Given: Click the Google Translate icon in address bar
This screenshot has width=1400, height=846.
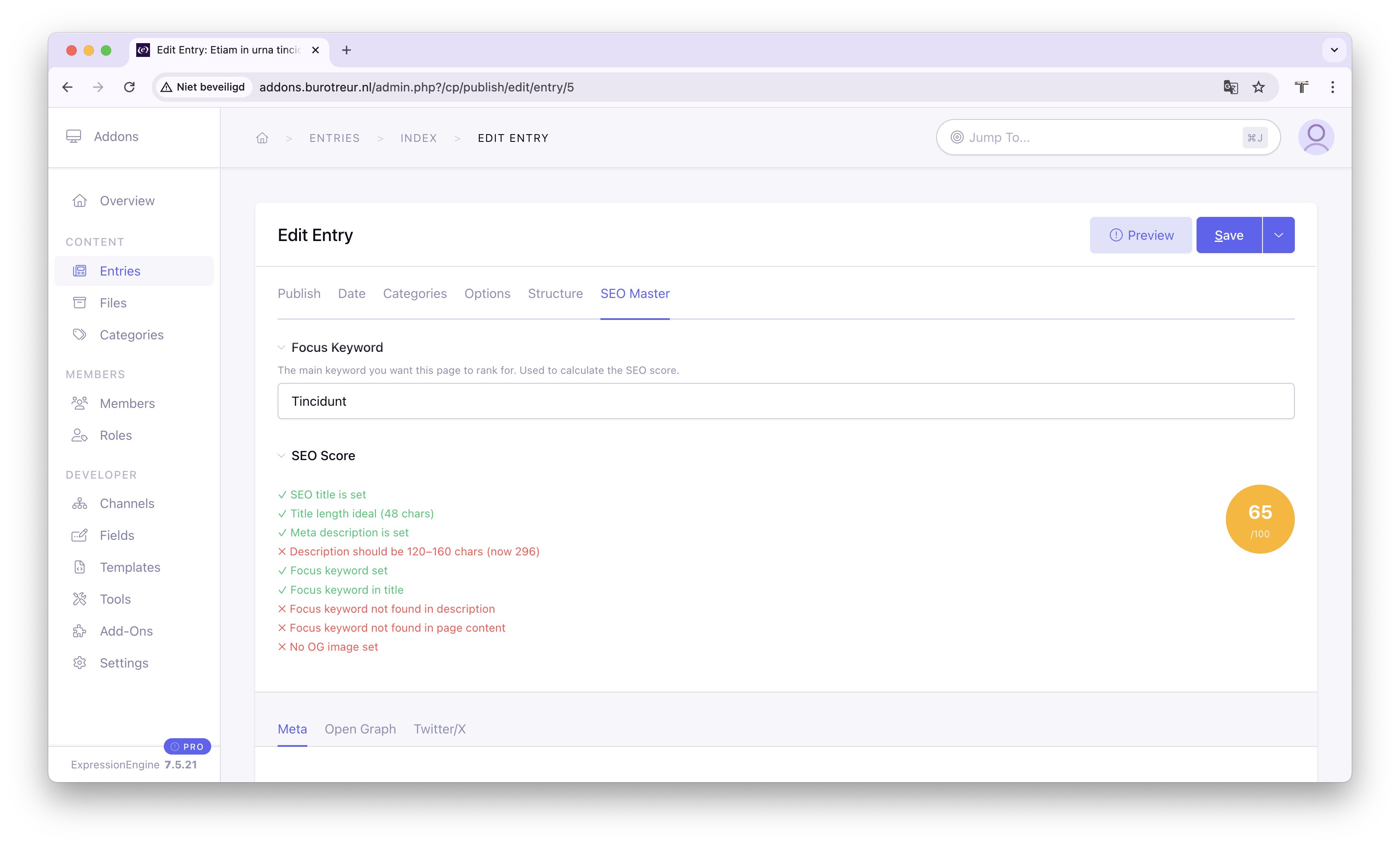Looking at the screenshot, I should point(1230,87).
